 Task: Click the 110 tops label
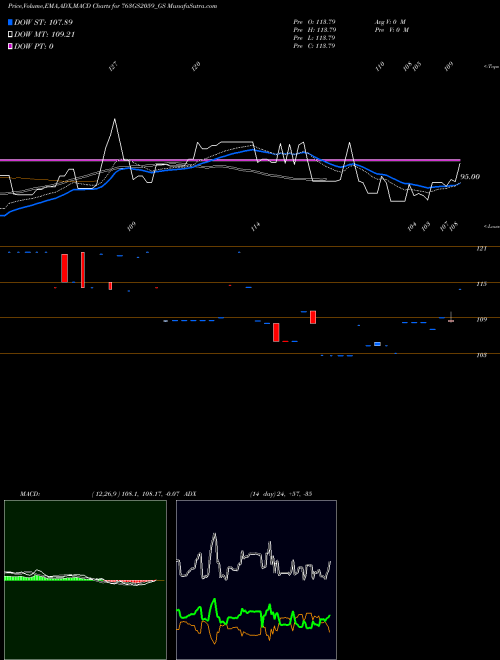(380, 67)
